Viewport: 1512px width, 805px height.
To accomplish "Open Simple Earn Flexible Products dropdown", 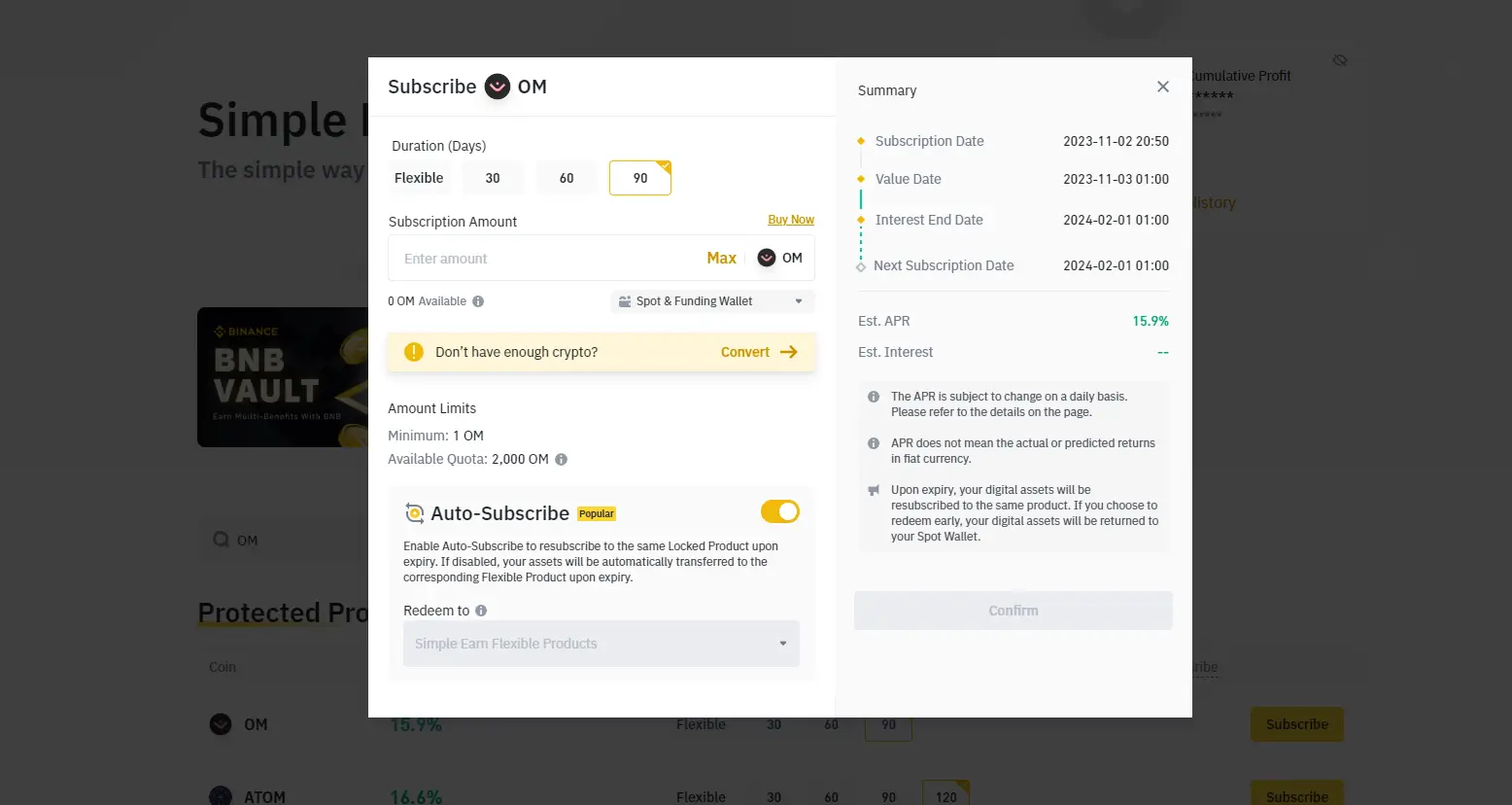I will pyautogui.click(x=601, y=644).
